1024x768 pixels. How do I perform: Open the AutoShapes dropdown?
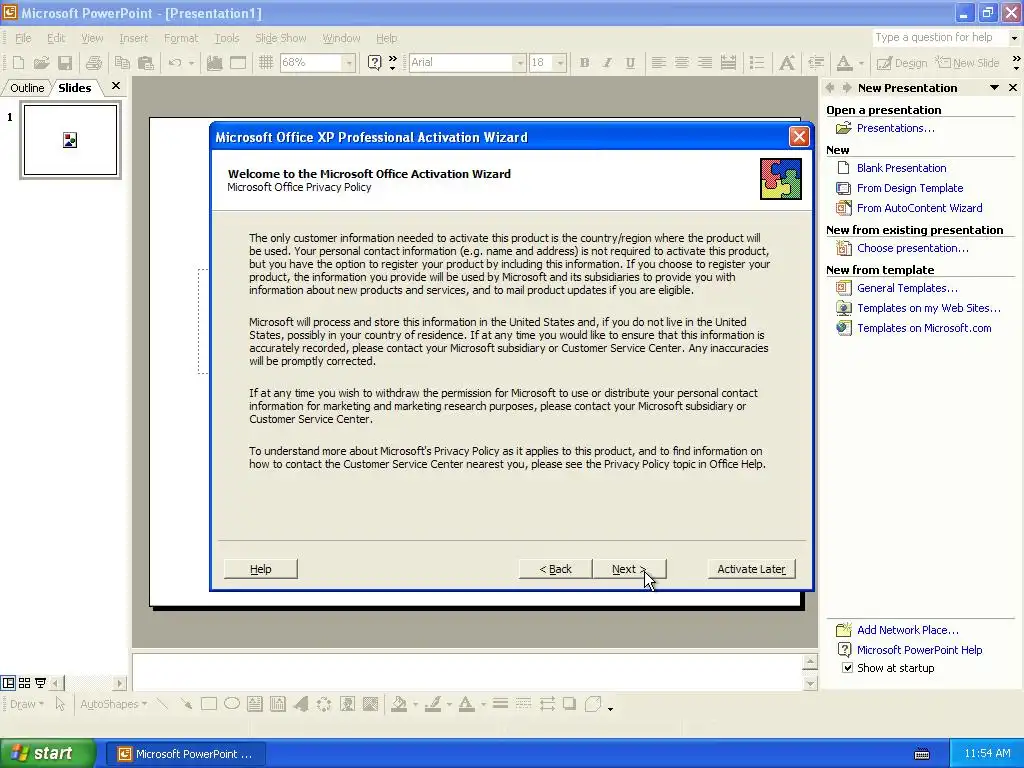coord(113,704)
